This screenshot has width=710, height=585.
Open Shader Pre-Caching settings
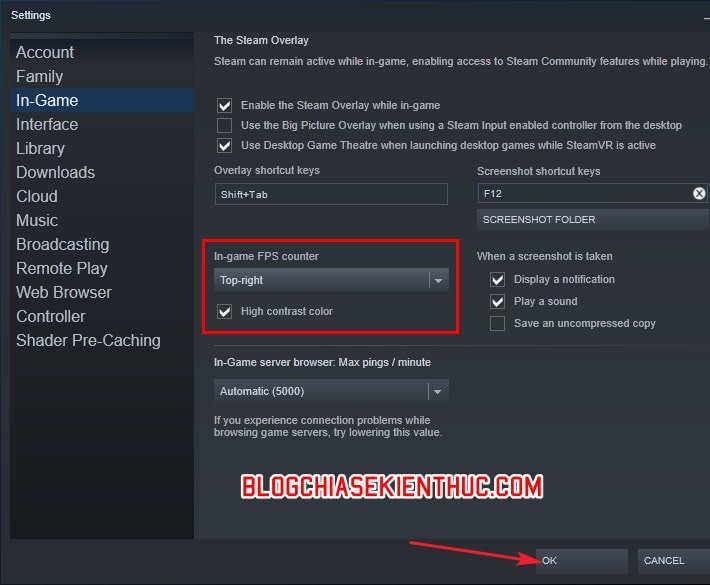(102, 340)
